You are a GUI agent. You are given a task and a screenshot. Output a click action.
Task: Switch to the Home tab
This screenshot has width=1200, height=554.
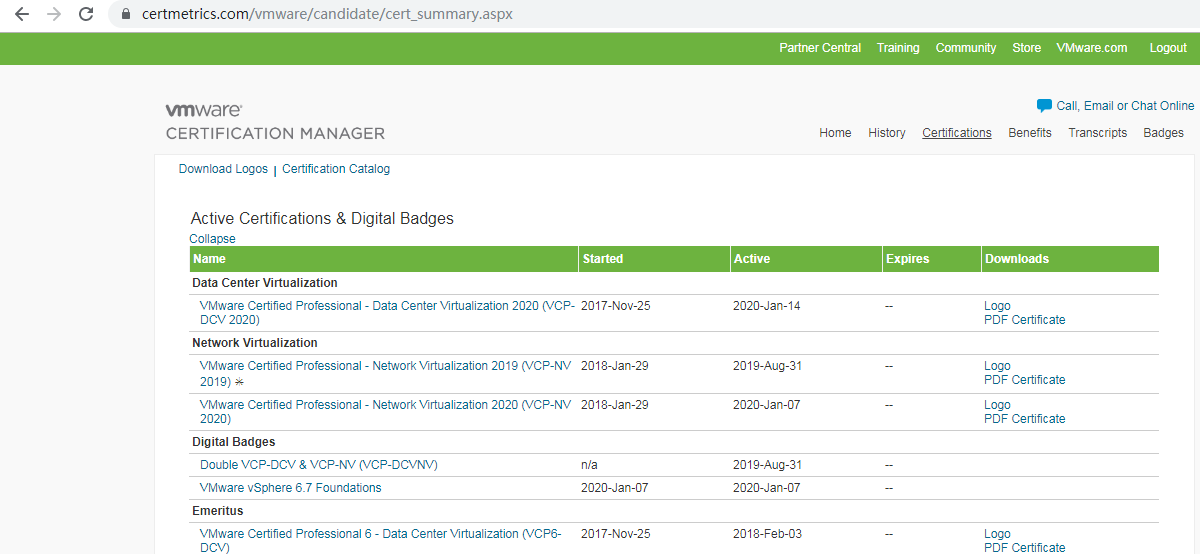835,133
